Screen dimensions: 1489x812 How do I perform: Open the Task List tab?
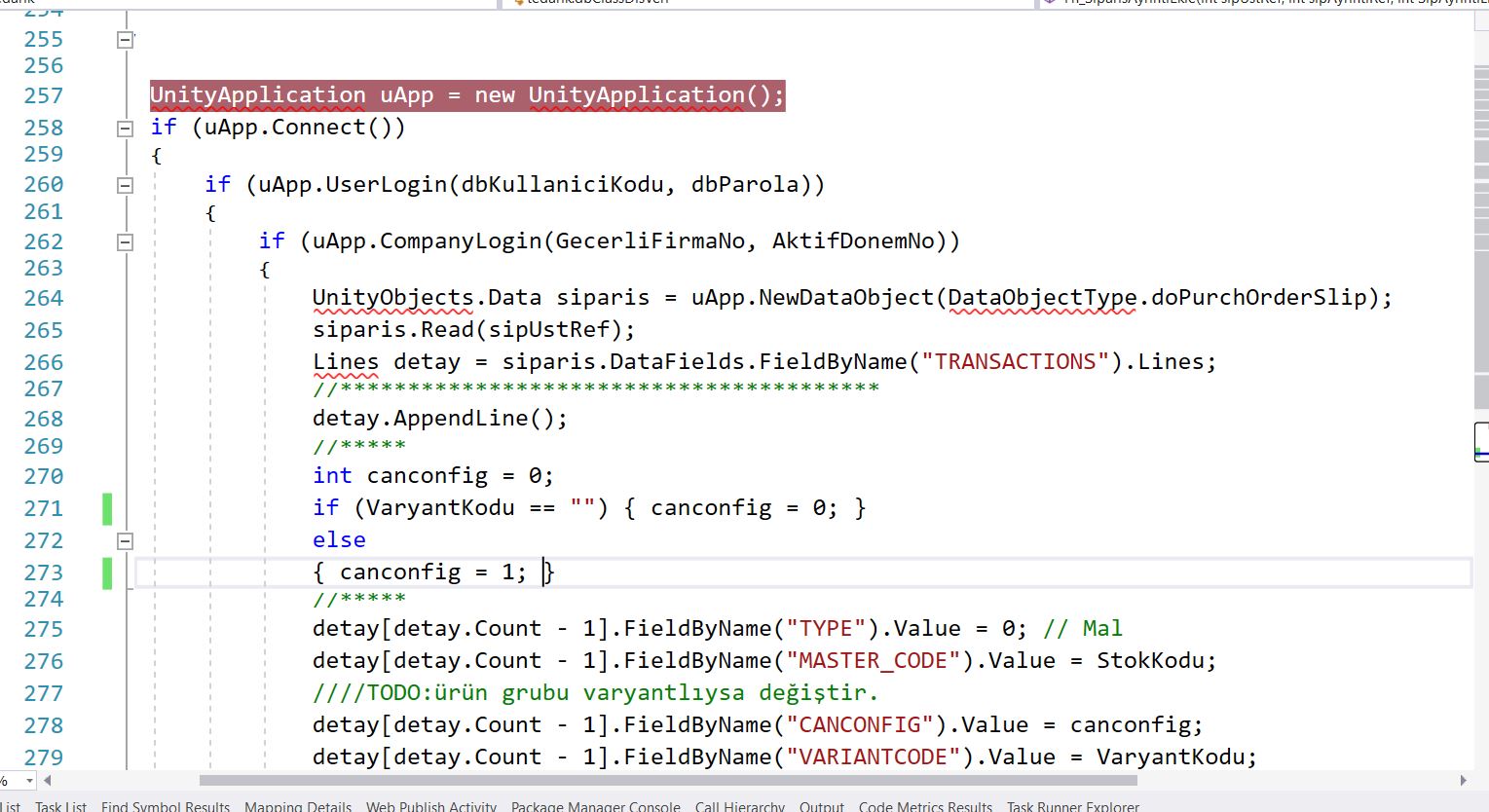coord(60,806)
